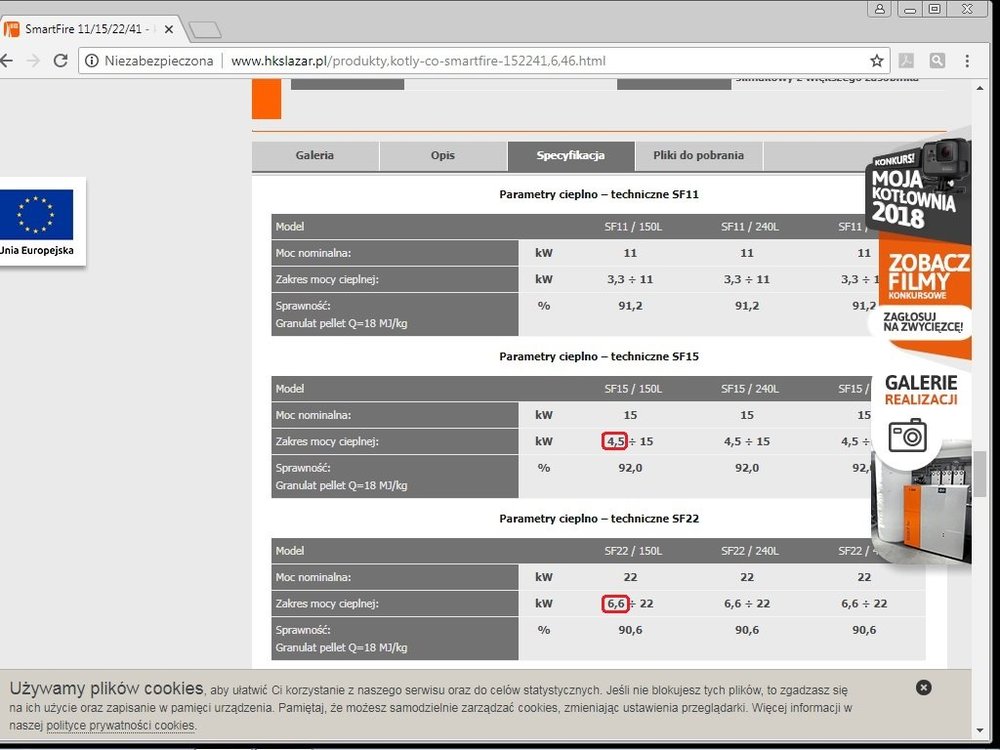Click the Zobacz Filmy konkursowe banner
This screenshot has width=1000, height=750.
point(926,273)
